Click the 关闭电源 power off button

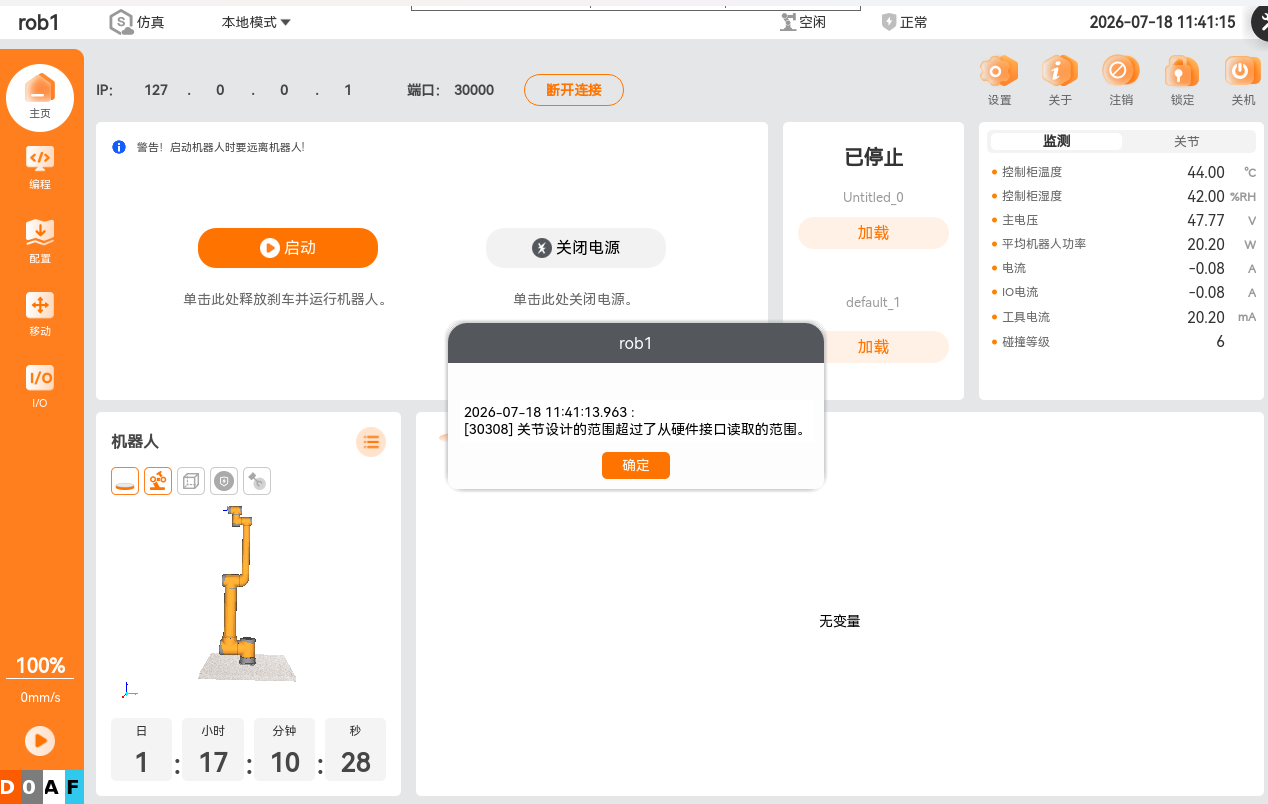pyautogui.click(x=576, y=248)
